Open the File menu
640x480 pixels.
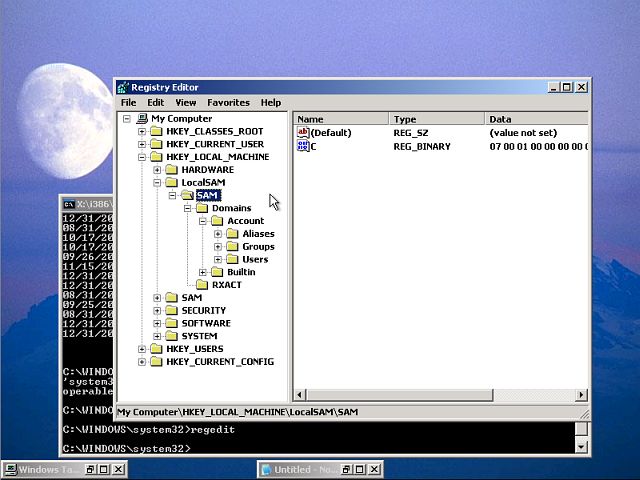click(129, 102)
